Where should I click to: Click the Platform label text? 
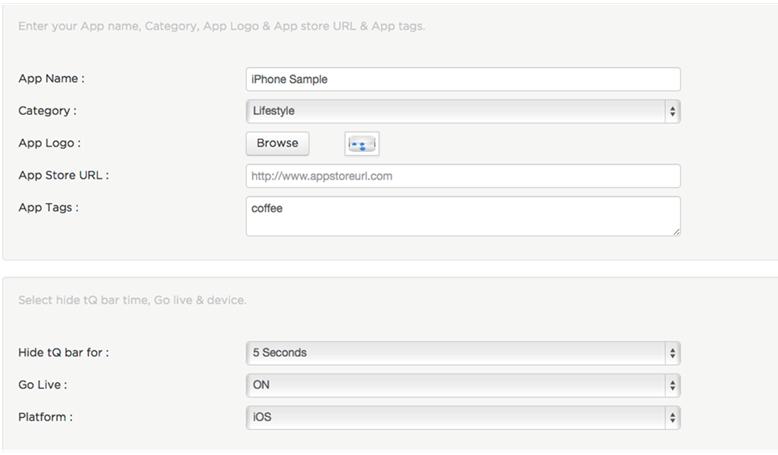coord(45,417)
